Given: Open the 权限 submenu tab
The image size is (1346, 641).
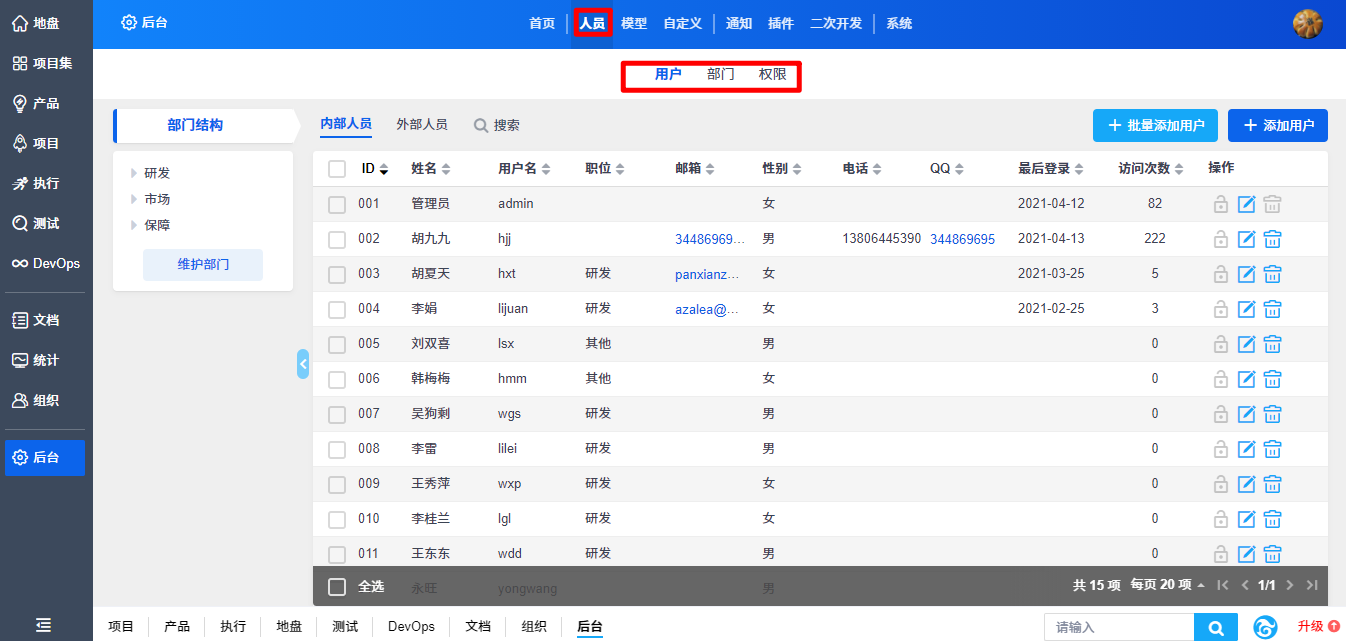Looking at the screenshot, I should pyautogui.click(x=772, y=75).
